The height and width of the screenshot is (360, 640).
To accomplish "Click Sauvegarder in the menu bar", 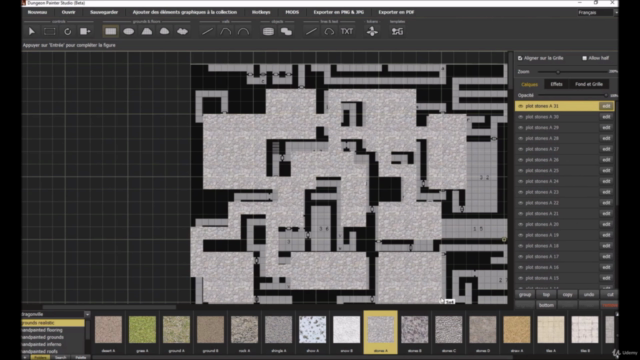I will [x=104, y=12].
